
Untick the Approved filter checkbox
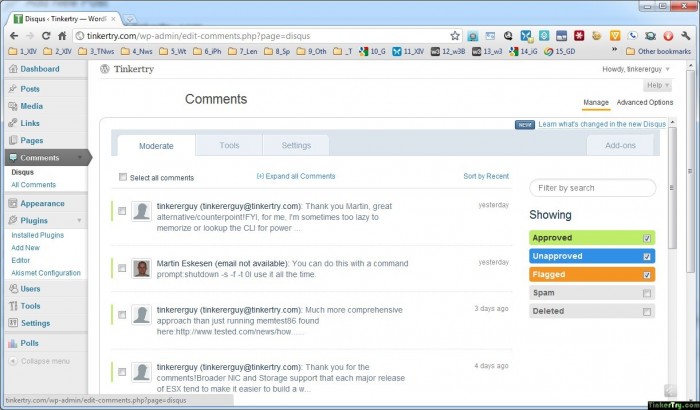tap(647, 238)
